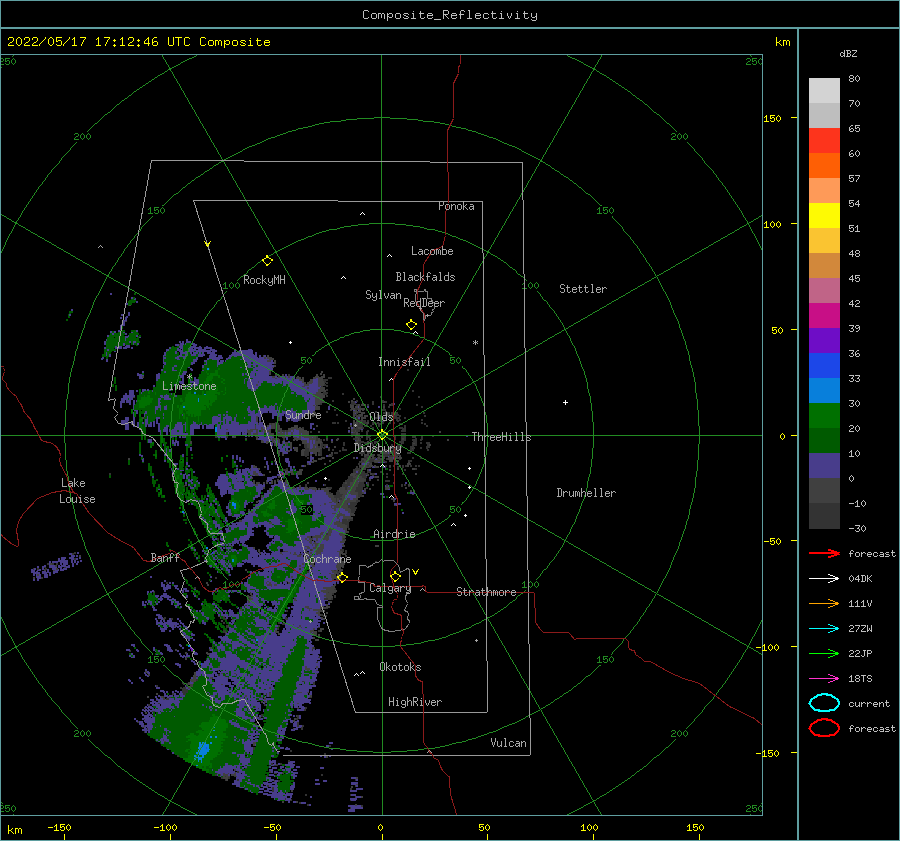
Task: Click the ThreeHills label
Action: (x=501, y=437)
